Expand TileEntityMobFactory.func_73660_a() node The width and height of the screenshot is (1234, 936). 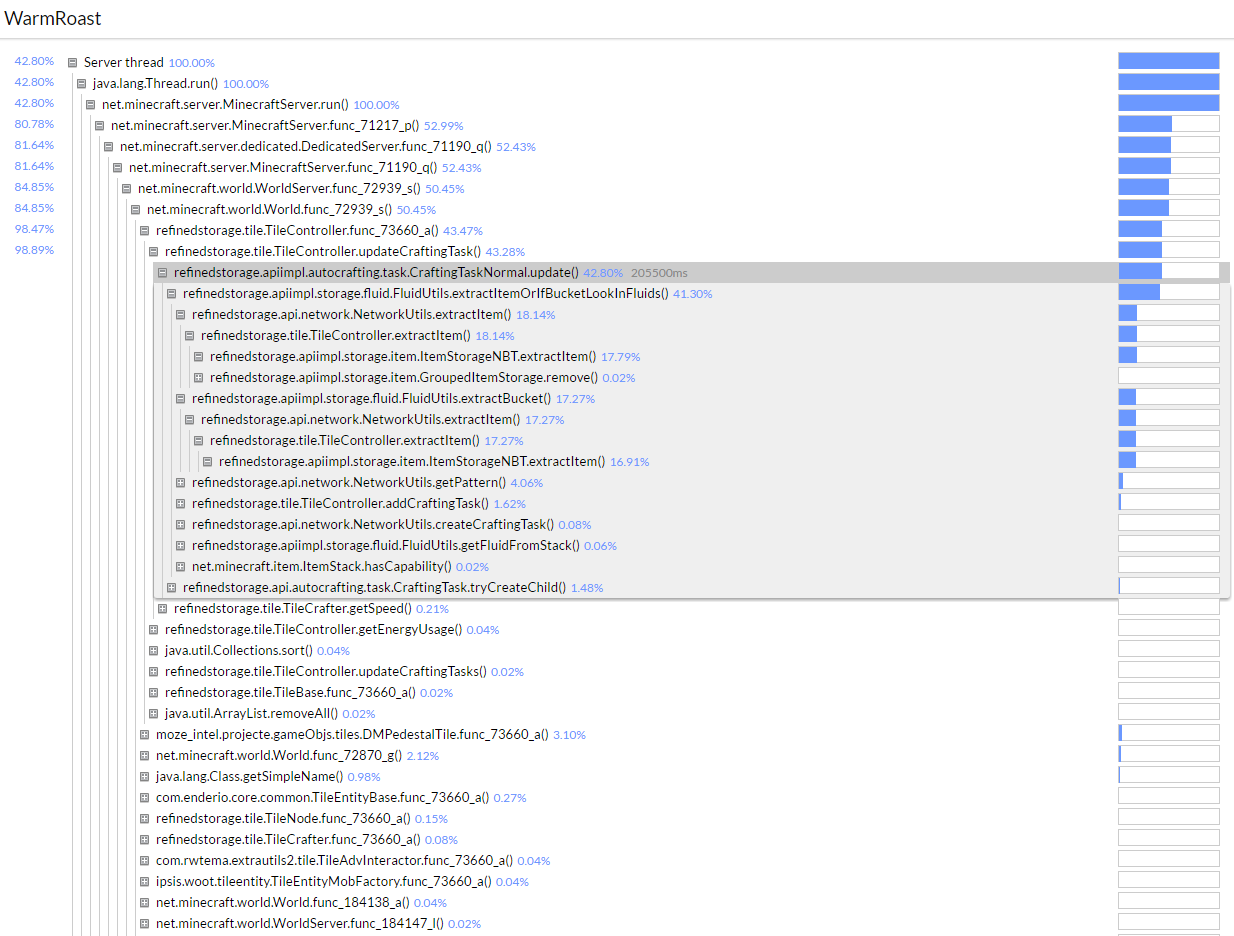[144, 881]
